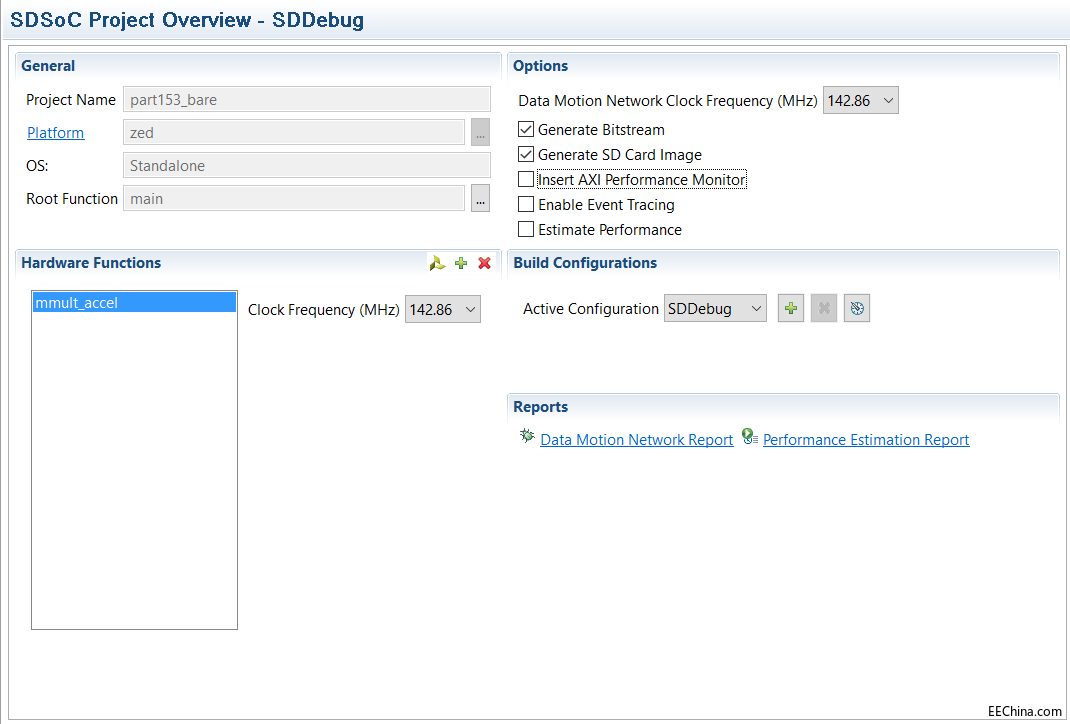Click the Platform hyperlink
The height and width of the screenshot is (724, 1070).
[55, 133]
